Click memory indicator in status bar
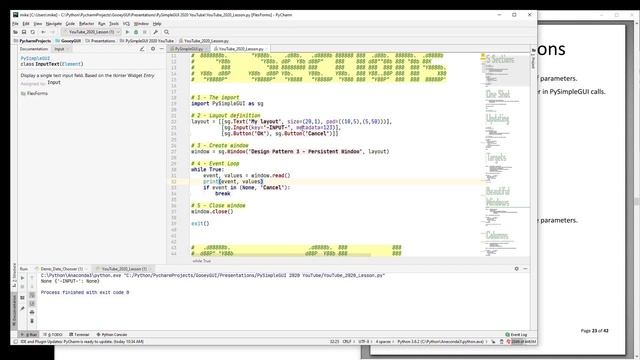 (524, 342)
